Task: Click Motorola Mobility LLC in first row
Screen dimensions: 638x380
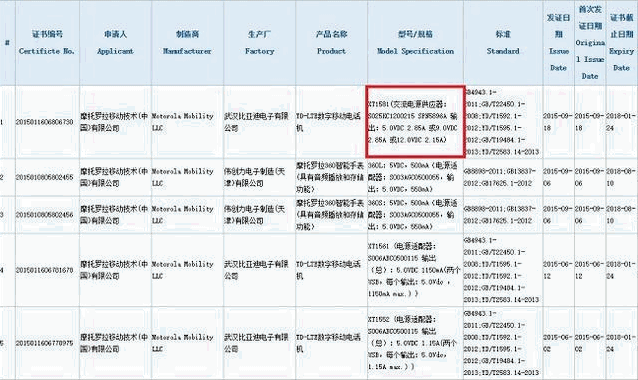Action: point(183,122)
